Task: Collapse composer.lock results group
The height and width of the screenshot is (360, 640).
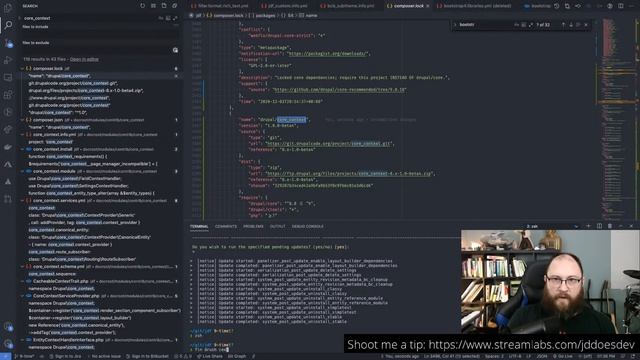Action: [x=22, y=69]
